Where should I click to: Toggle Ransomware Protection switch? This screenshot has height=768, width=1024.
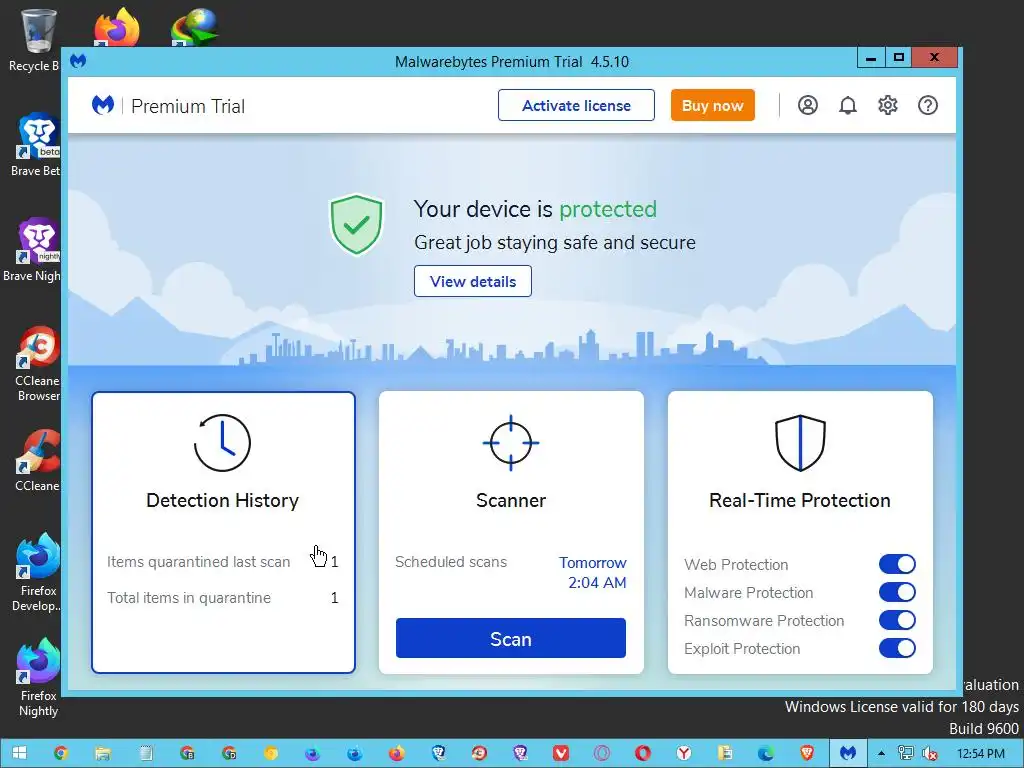tap(897, 620)
